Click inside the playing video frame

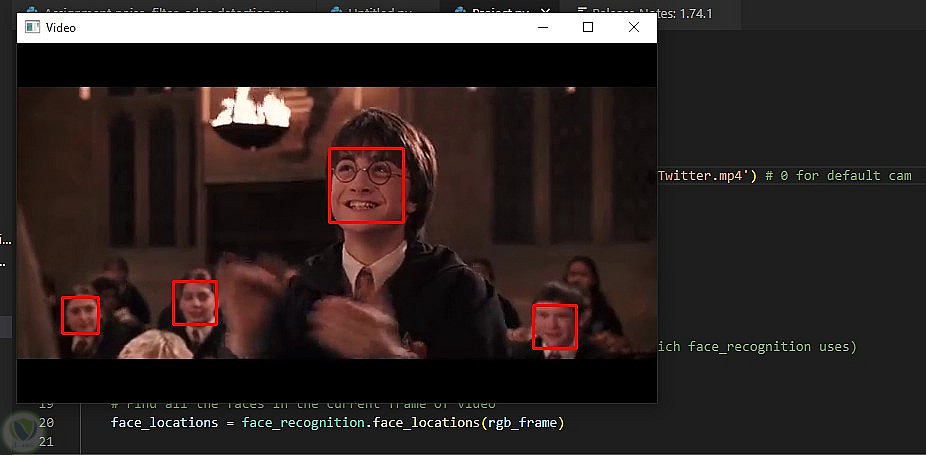[x=337, y=223]
